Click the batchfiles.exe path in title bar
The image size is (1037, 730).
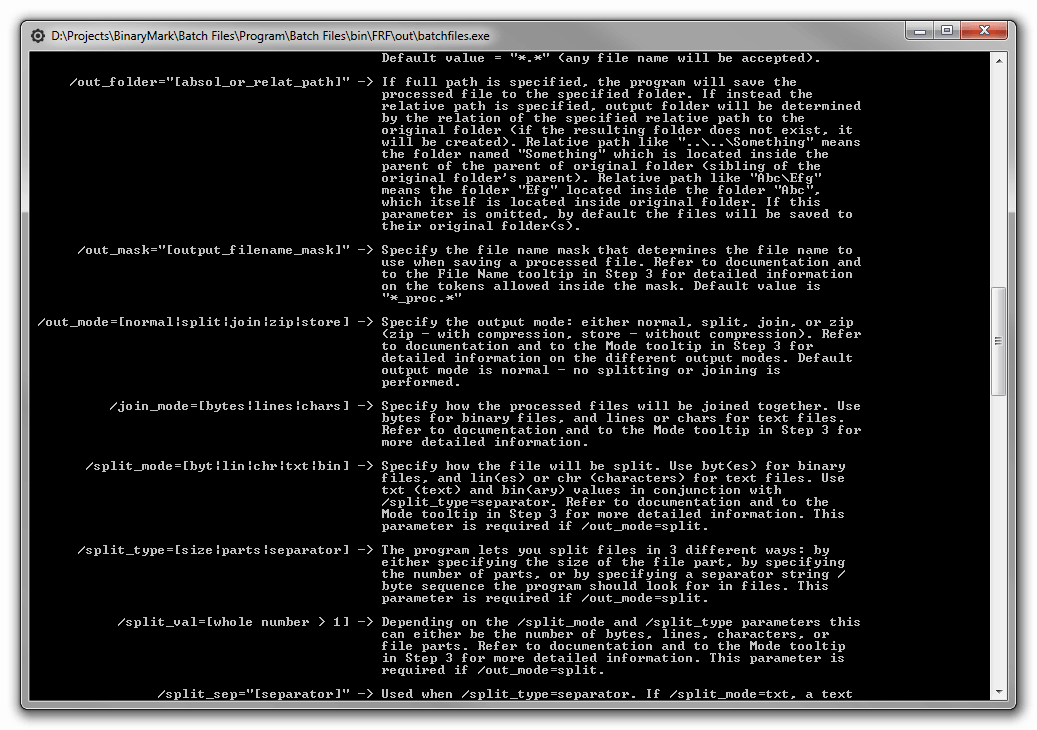(x=271, y=36)
